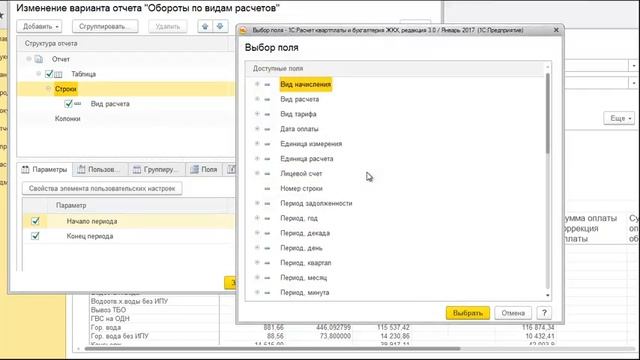640x360 pixels.
Task: Click the scroll down arrow in fields list
Action: point(548,296)
